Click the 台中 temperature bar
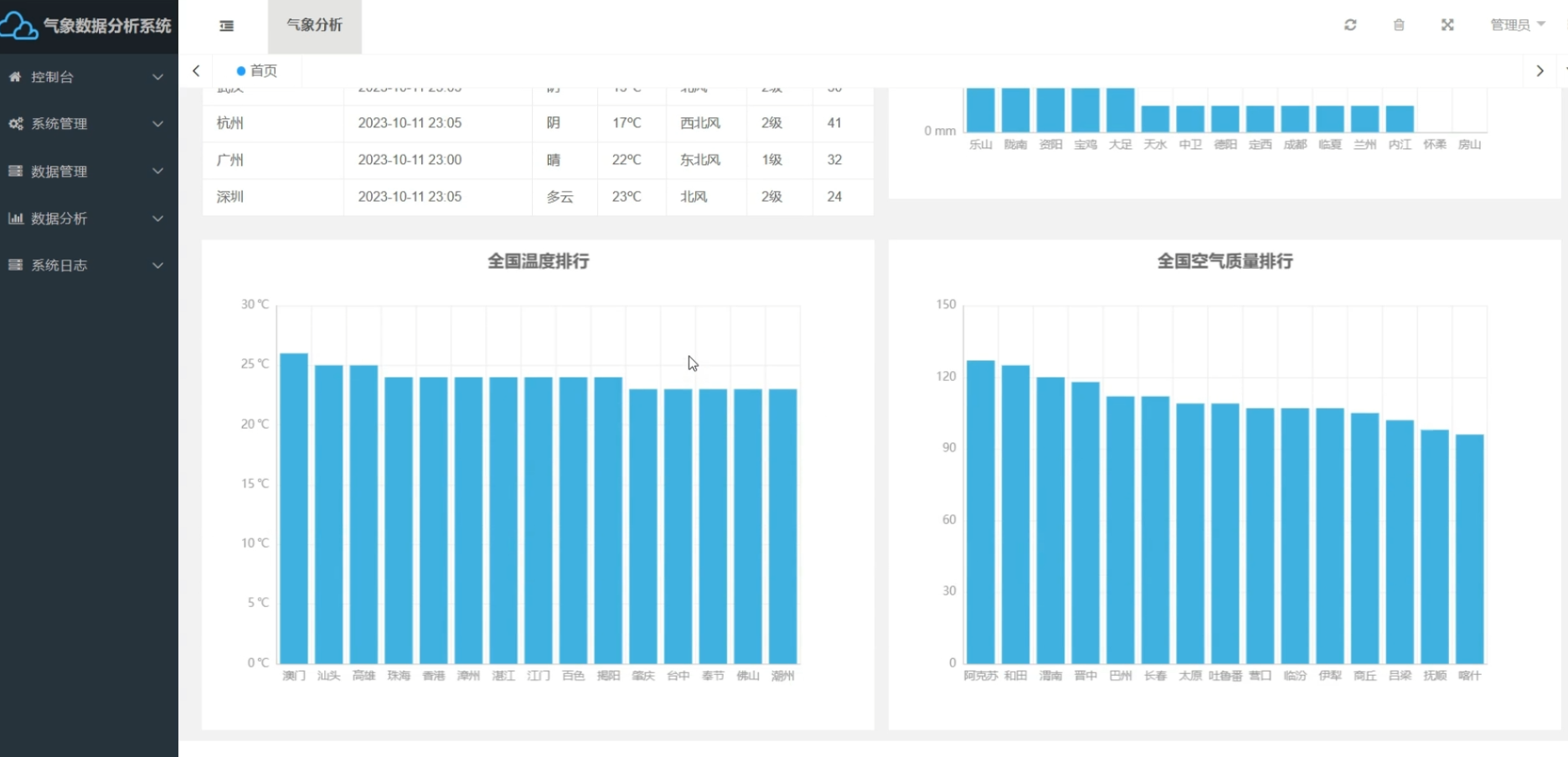Screen dimensions: 1568x757 tap(678, 526)
